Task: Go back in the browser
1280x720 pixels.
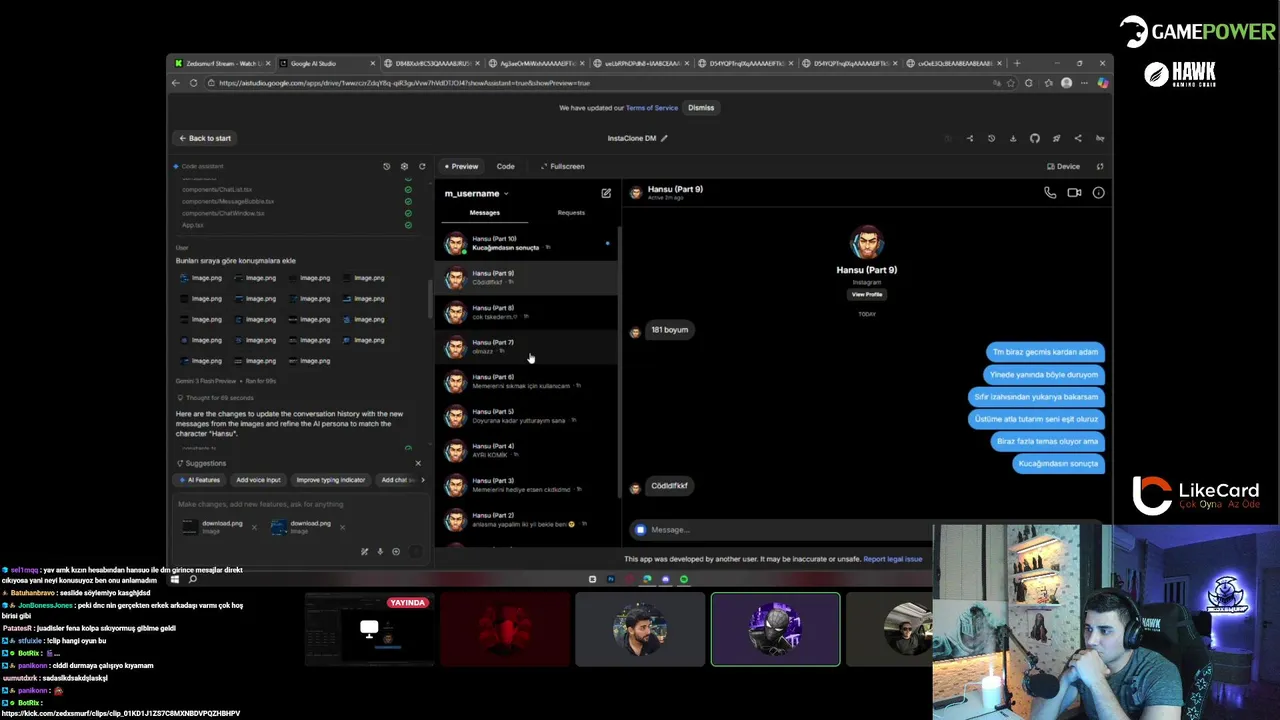Action: pos(176,83)
